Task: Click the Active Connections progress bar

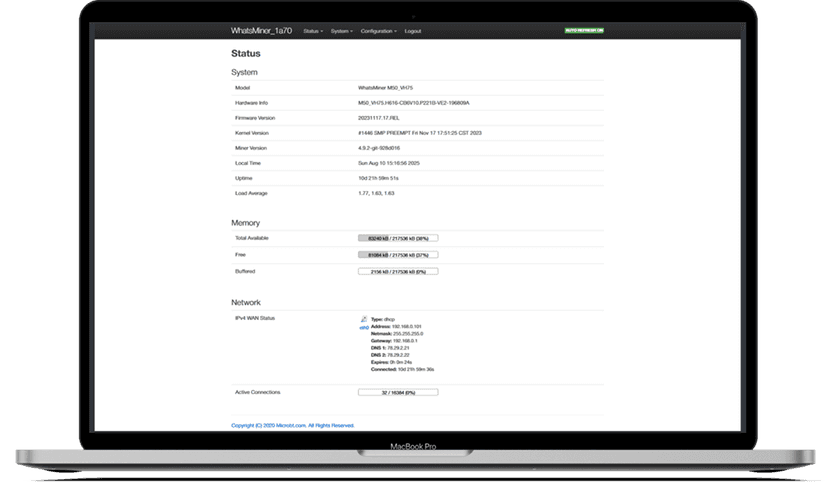Action: pos(398,392)
